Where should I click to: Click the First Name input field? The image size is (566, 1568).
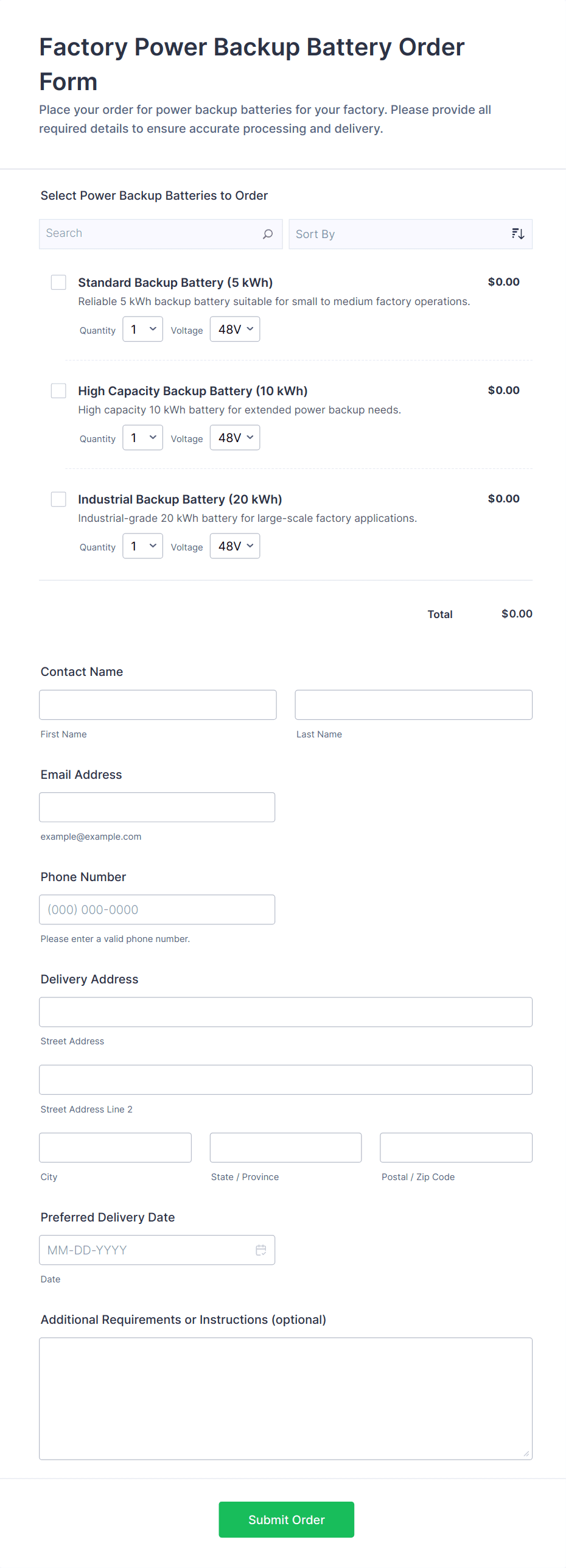(158, 705)
